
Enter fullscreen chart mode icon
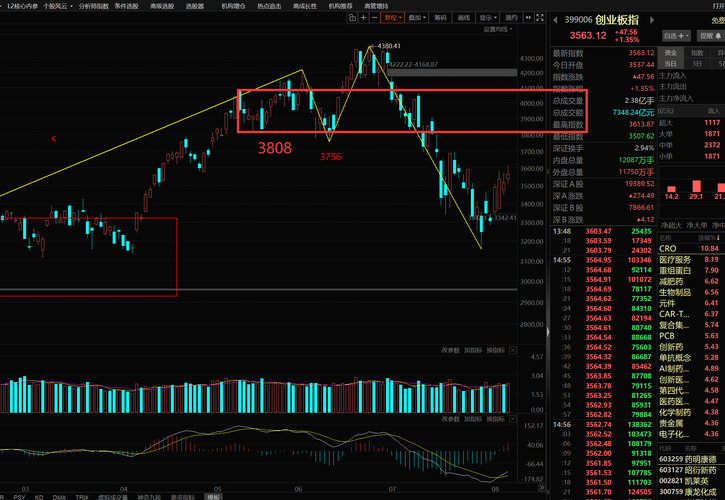pos(540,18)
